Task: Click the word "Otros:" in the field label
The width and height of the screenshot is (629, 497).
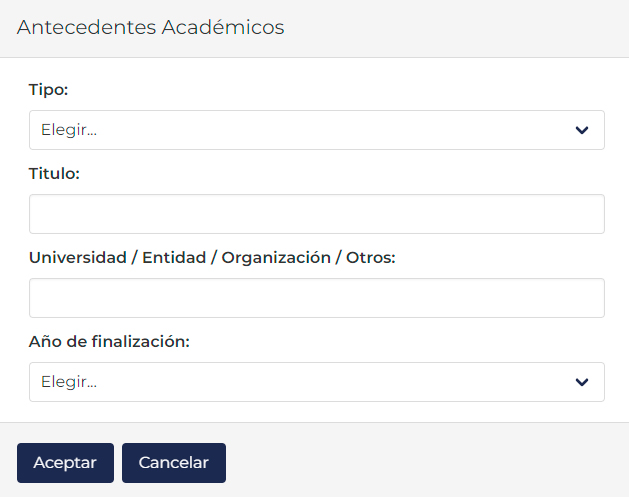Action: 371,258
